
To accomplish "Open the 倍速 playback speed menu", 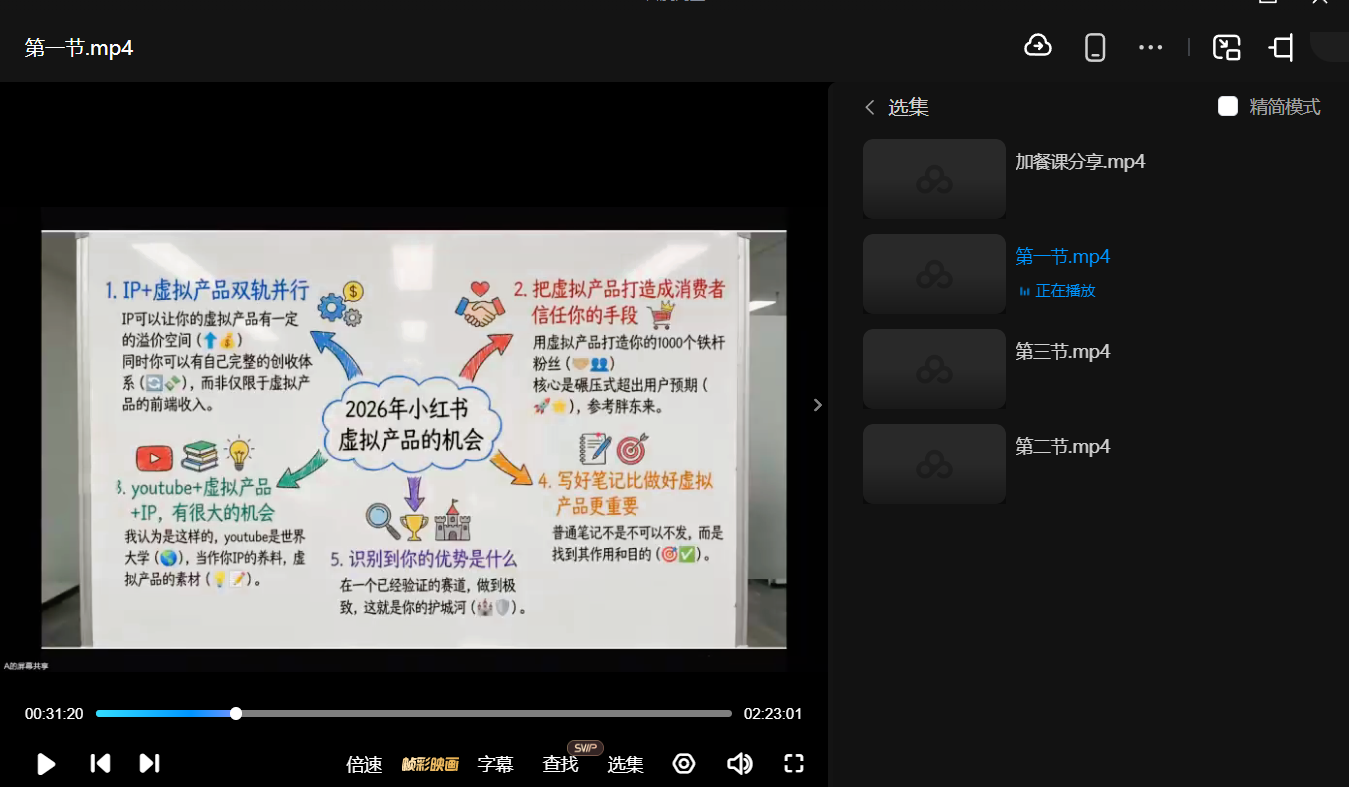I will click(364, 765).
